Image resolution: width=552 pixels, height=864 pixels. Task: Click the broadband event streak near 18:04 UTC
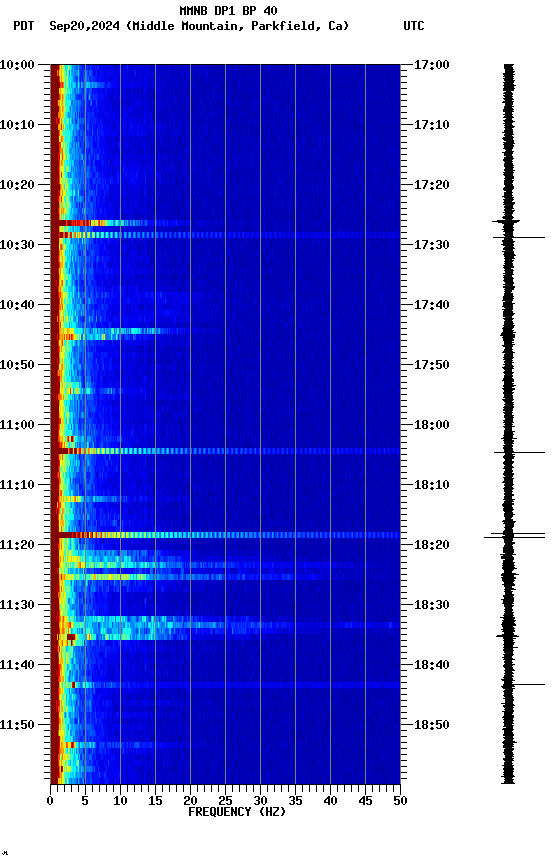(225, 451)
